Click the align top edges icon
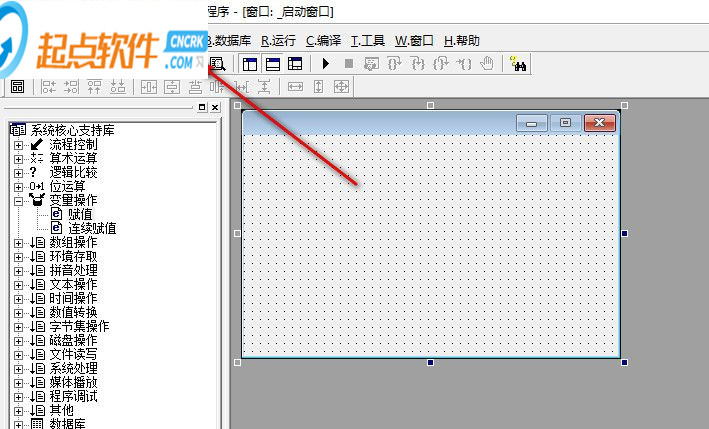Viewport: 709px width, 429px height. pos(95,86)
